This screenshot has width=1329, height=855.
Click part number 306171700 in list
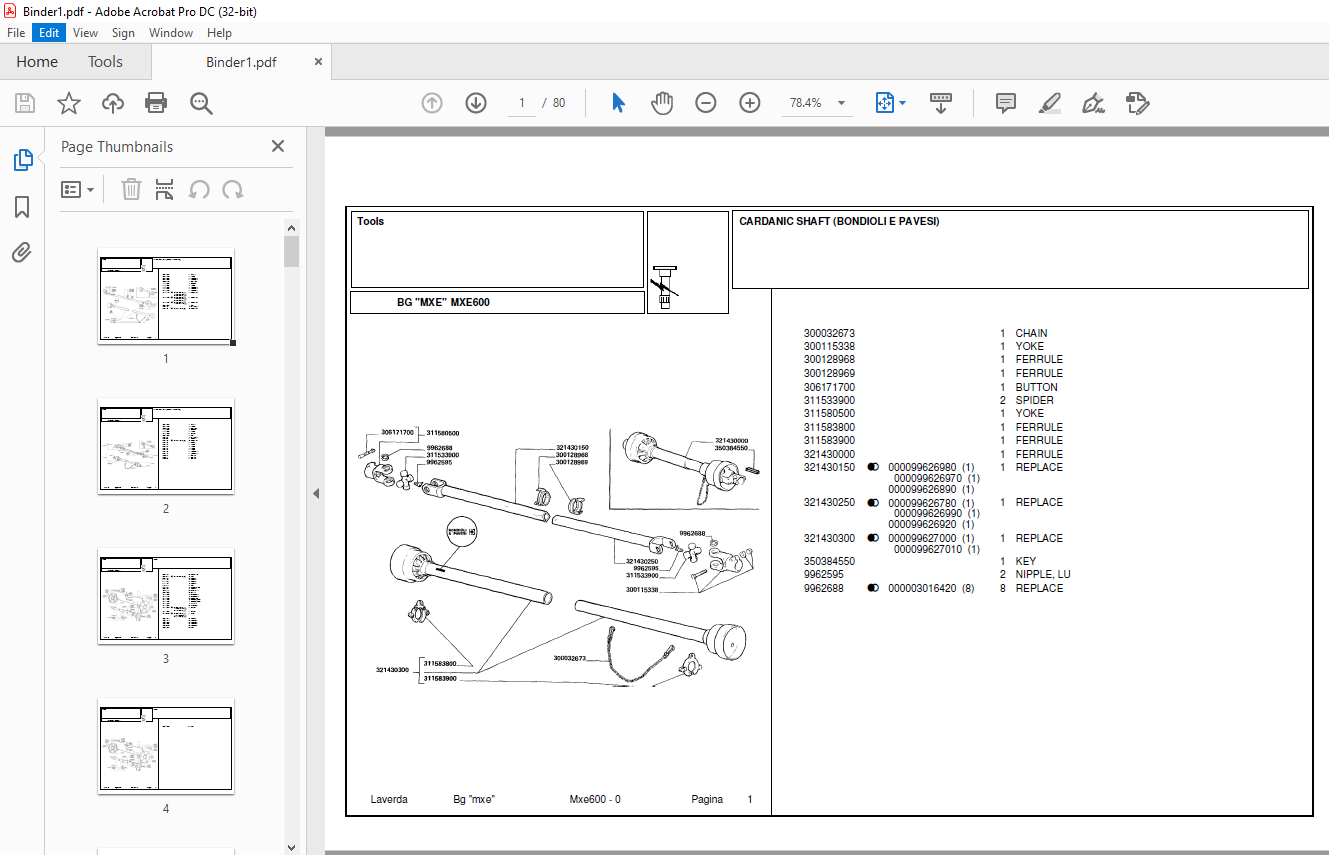click(x=829, y=387)
